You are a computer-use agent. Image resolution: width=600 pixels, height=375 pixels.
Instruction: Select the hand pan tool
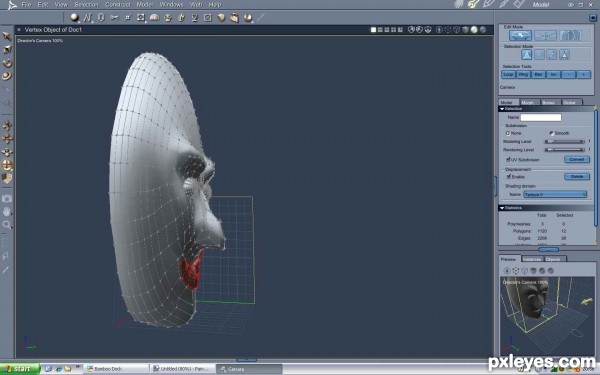(7, 211)
